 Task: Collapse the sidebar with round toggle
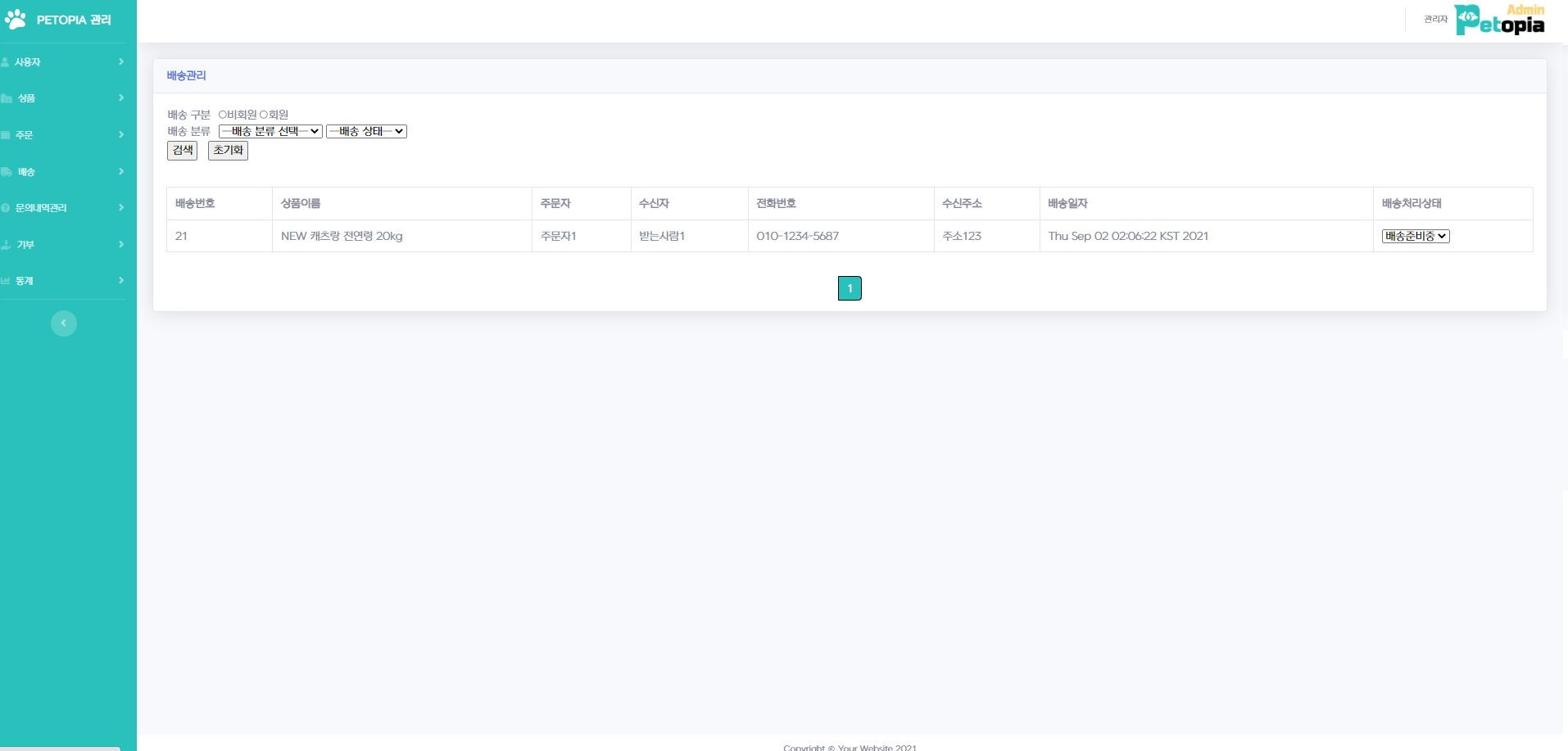[x=64, y=323]
